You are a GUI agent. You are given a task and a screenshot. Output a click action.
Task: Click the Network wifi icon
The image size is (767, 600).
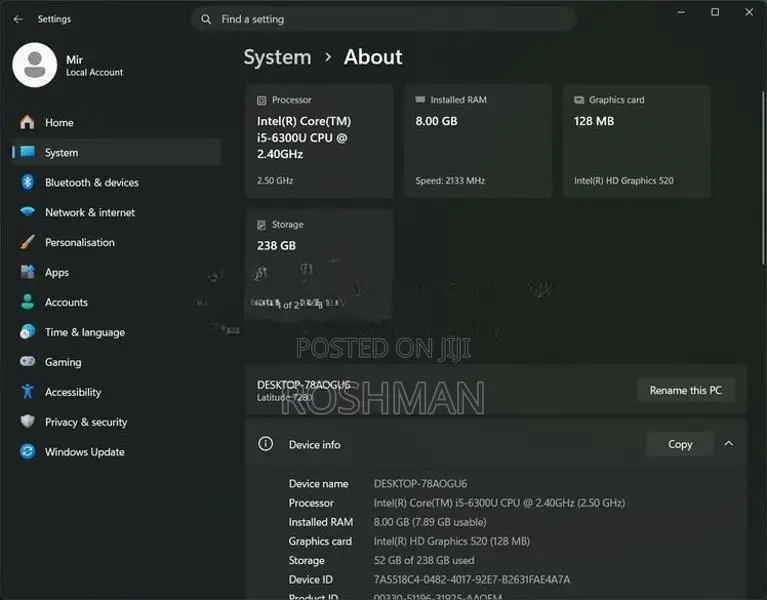(27, 212)
